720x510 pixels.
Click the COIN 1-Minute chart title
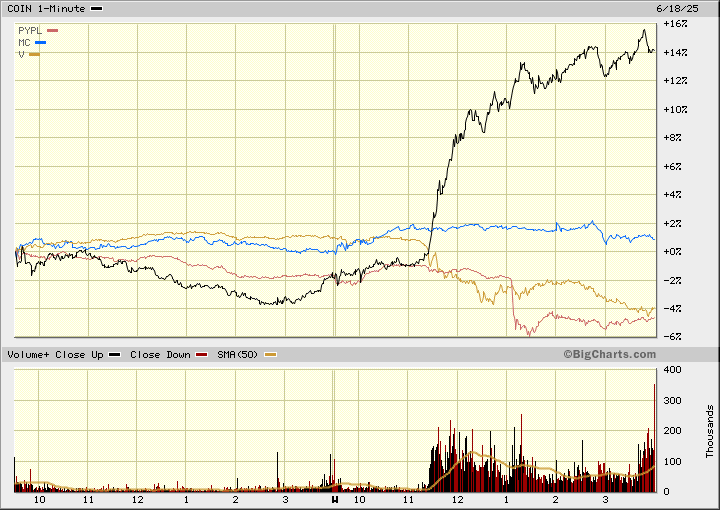pyautogui.click(x=46, y=9)
